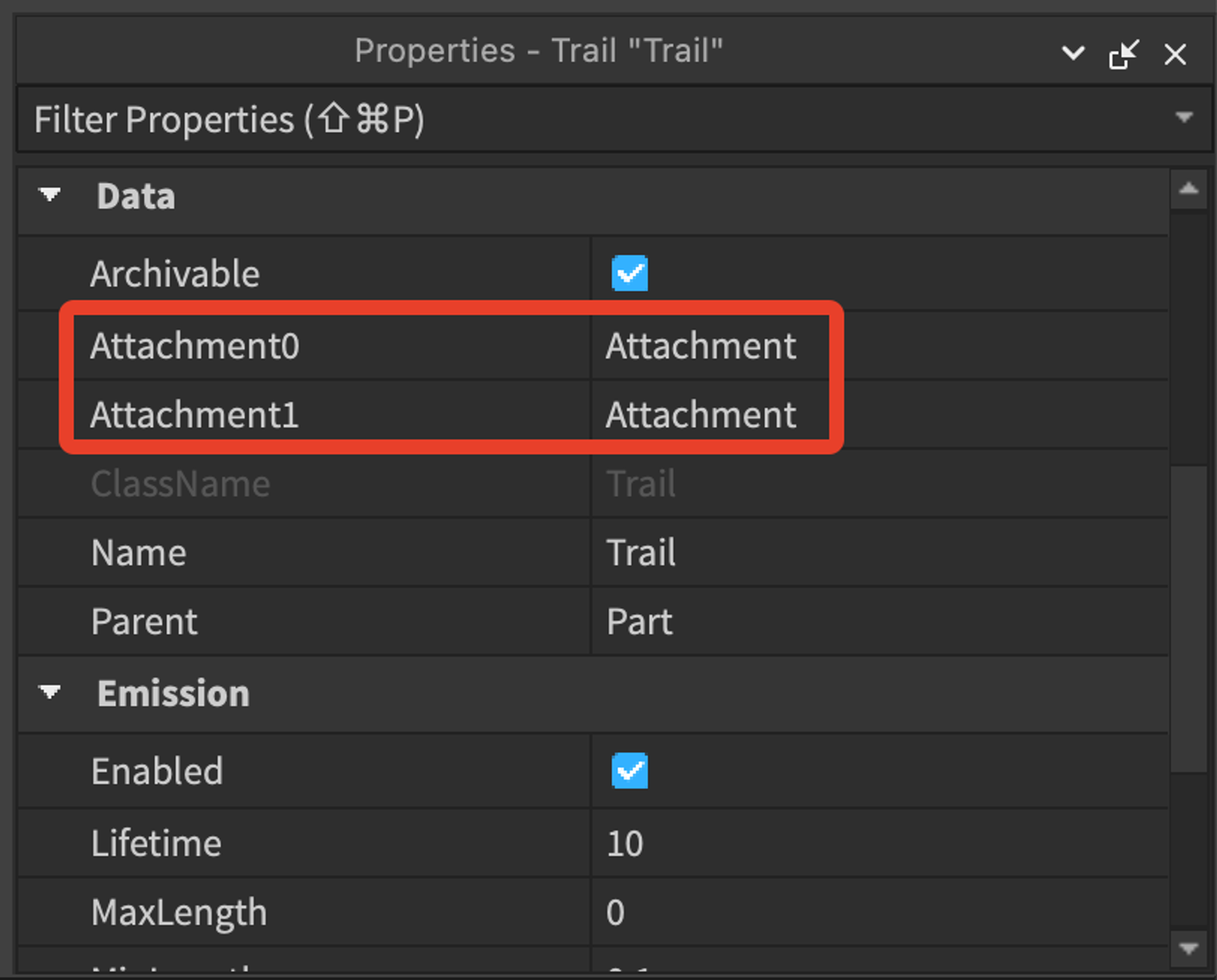Collapse the Data section
1217x980 pixels.
click(50, 196)
